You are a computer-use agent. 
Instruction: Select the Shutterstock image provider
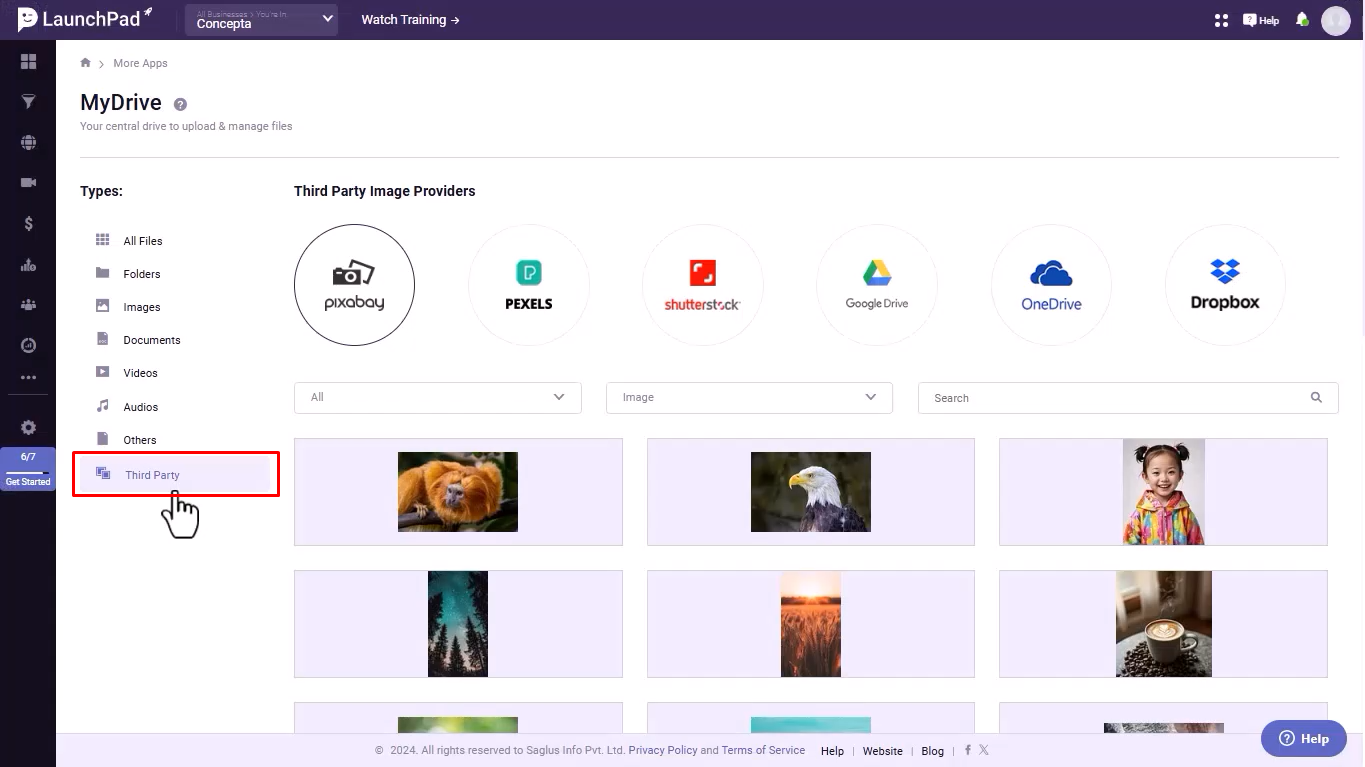tap(702, 285)
